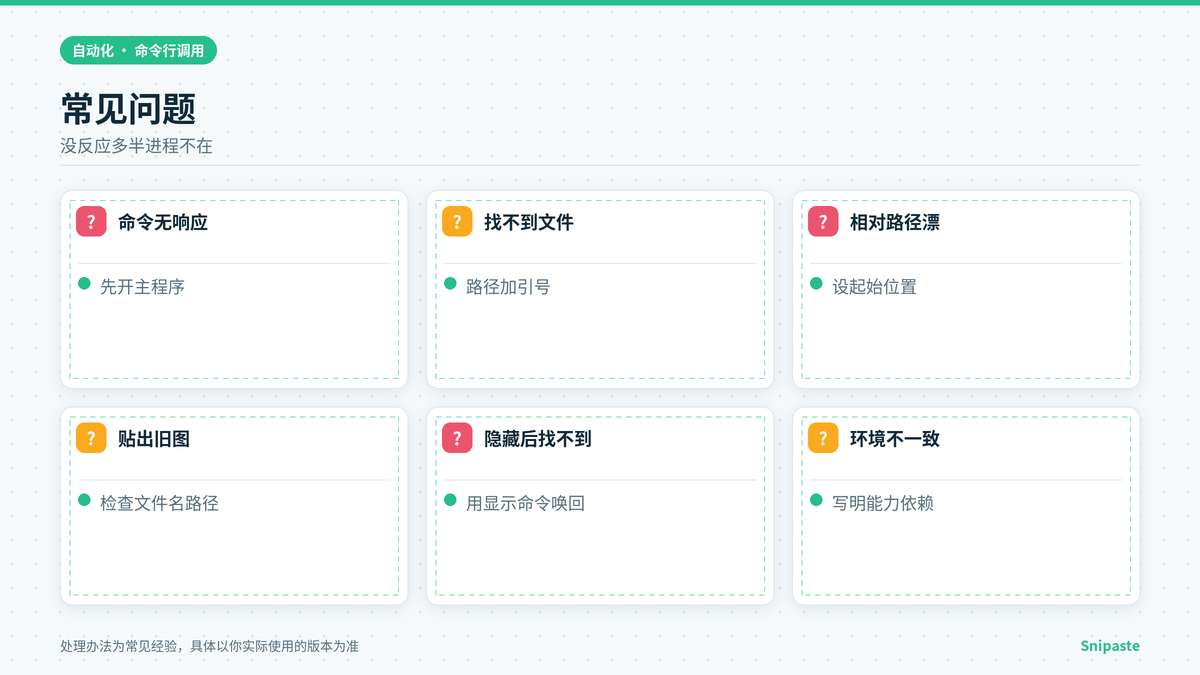This screenshot has width=1200, height=675.
Task: Click the red question icon beside 隐藏后找不到
Action: (457, 438)
